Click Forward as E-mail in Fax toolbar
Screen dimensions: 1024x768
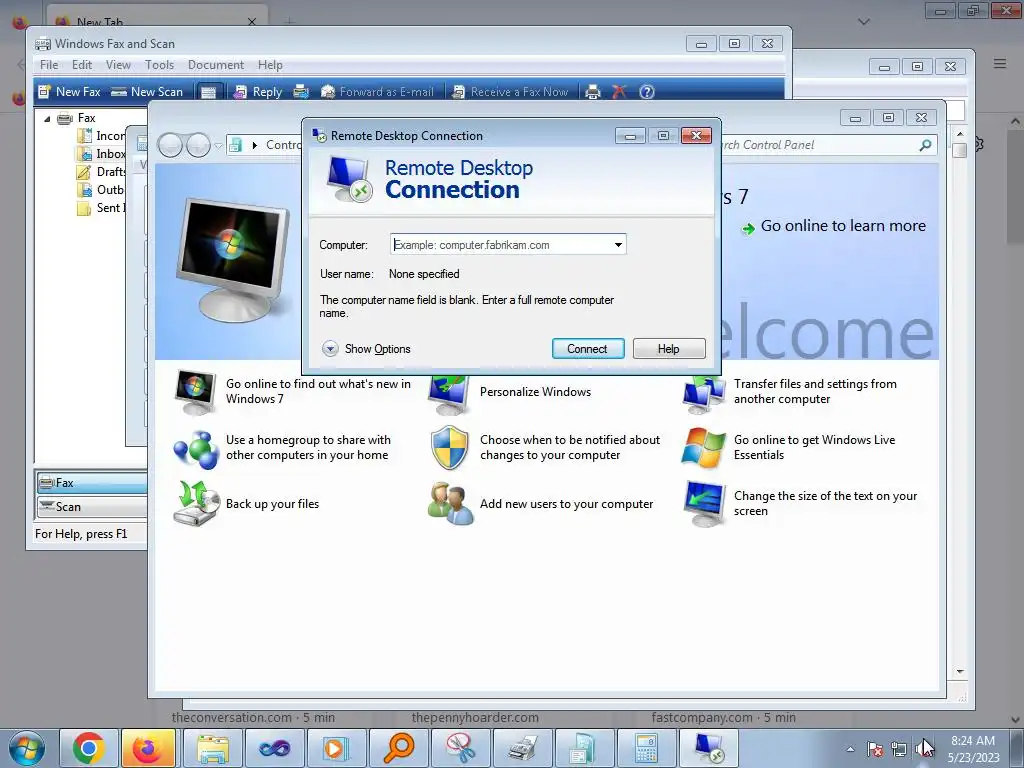[x=377, y=92]
